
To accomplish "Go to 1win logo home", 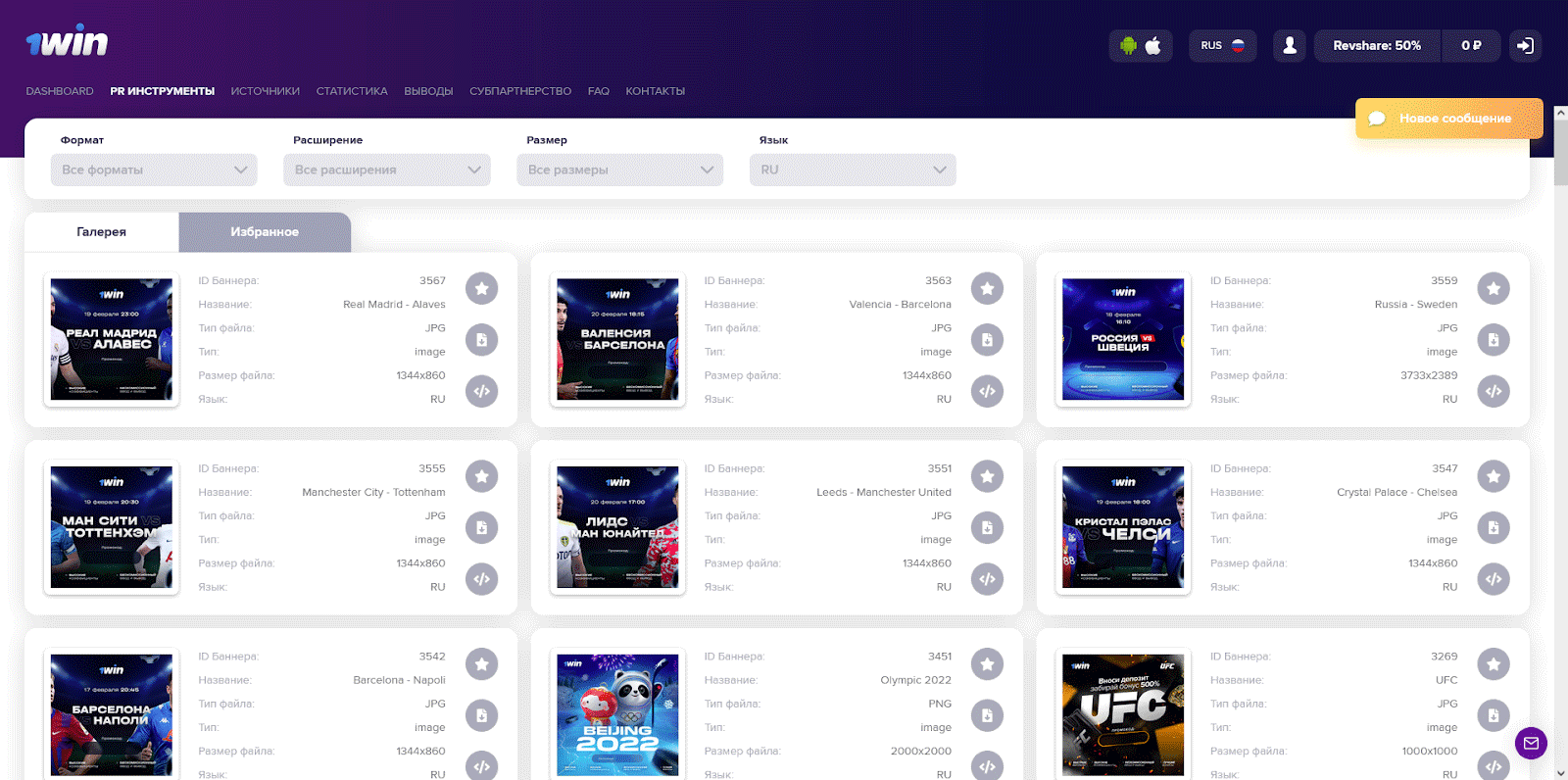I will pos(67,42).
